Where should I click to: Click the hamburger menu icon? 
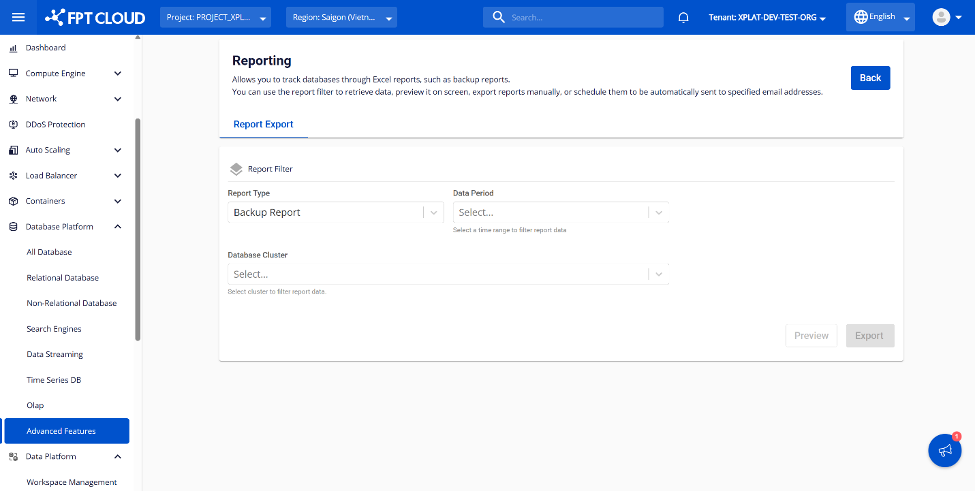click(x=17, y=17)
